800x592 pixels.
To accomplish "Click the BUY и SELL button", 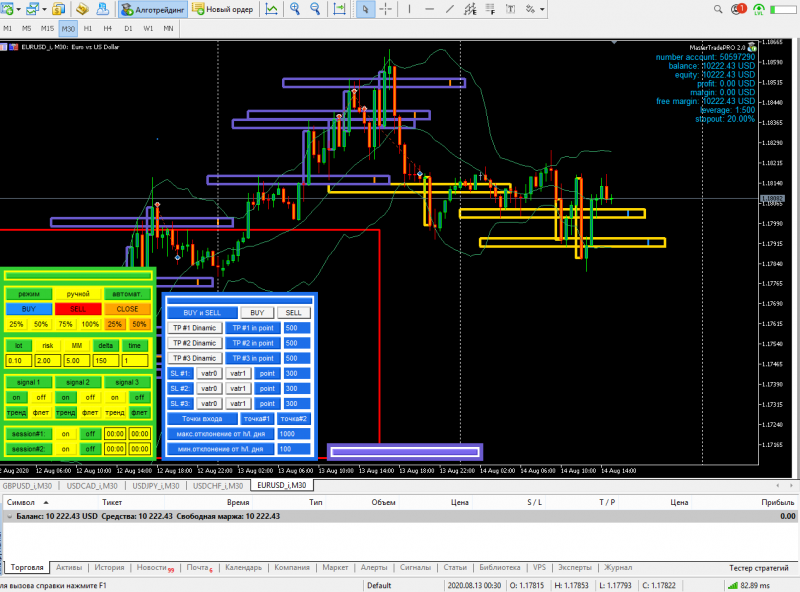I will (x=202, y=313).
